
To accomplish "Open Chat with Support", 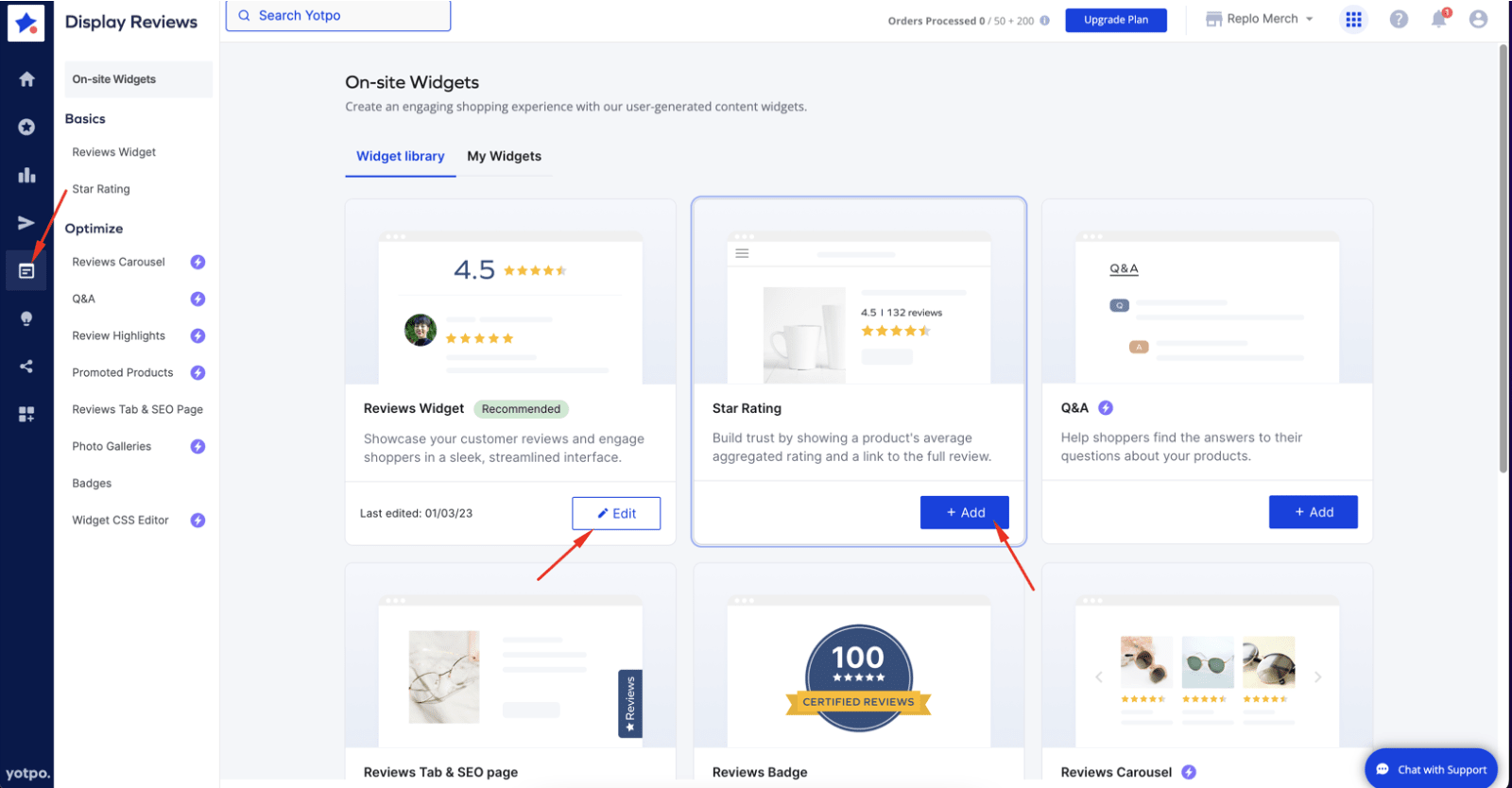I will point(1432,769).
